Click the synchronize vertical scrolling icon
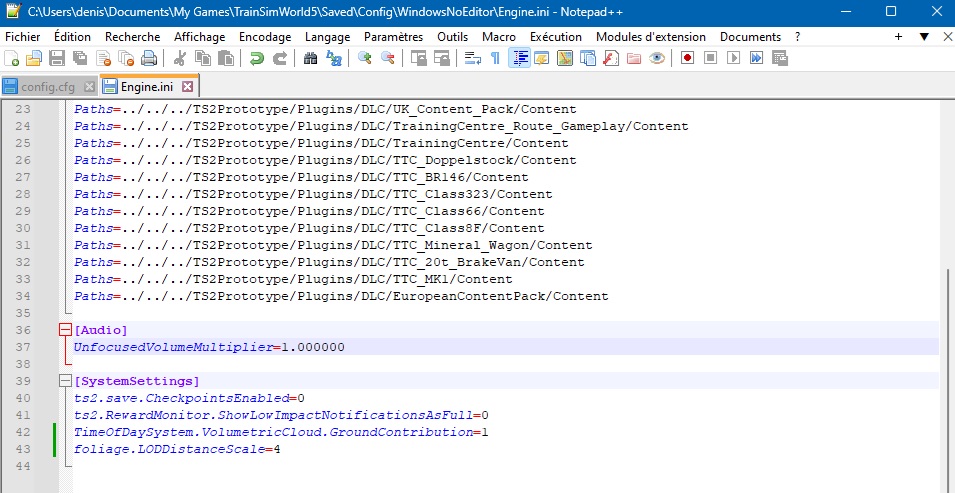The image size is (955, 493). (x=418, y=59)
